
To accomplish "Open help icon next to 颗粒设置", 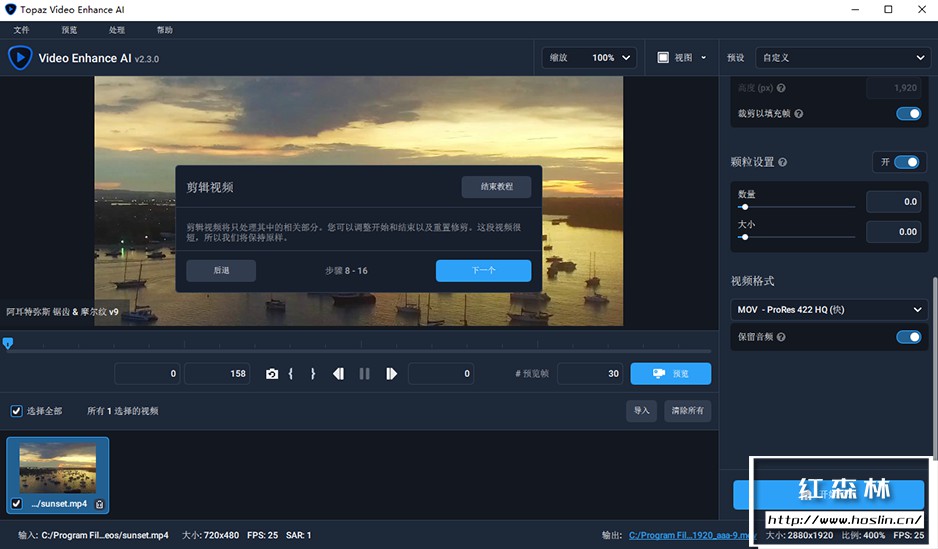I will coord(782,162).
